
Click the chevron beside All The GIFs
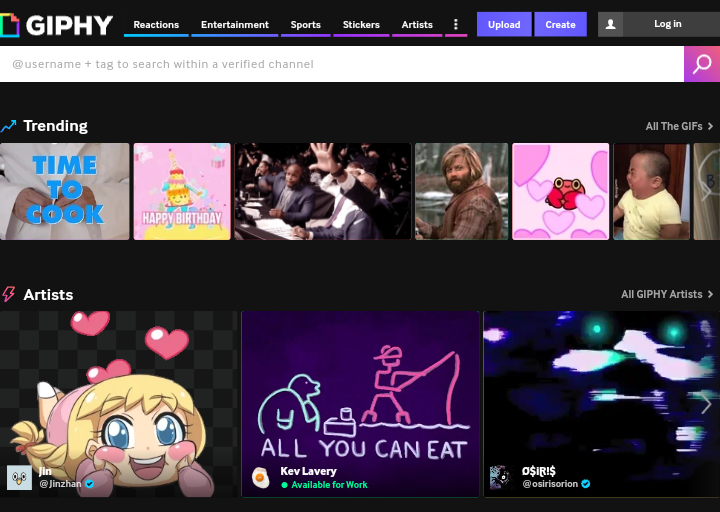710,126
